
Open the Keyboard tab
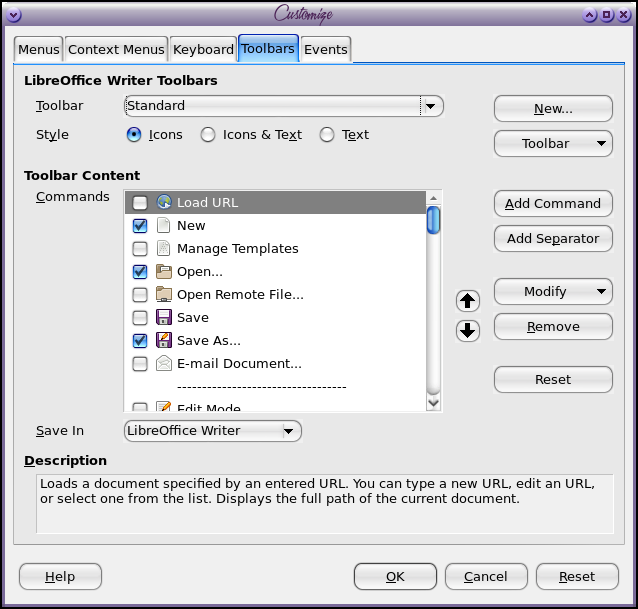pos(203,49)
